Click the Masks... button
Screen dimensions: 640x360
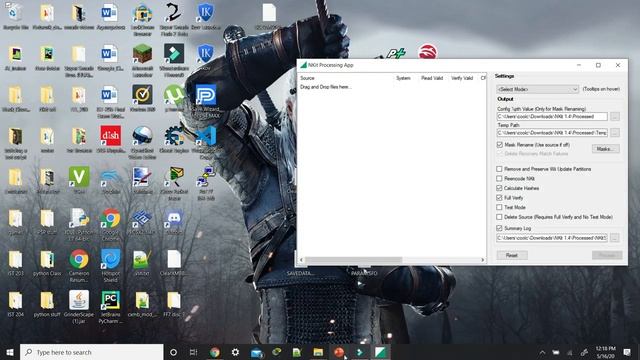606,149
